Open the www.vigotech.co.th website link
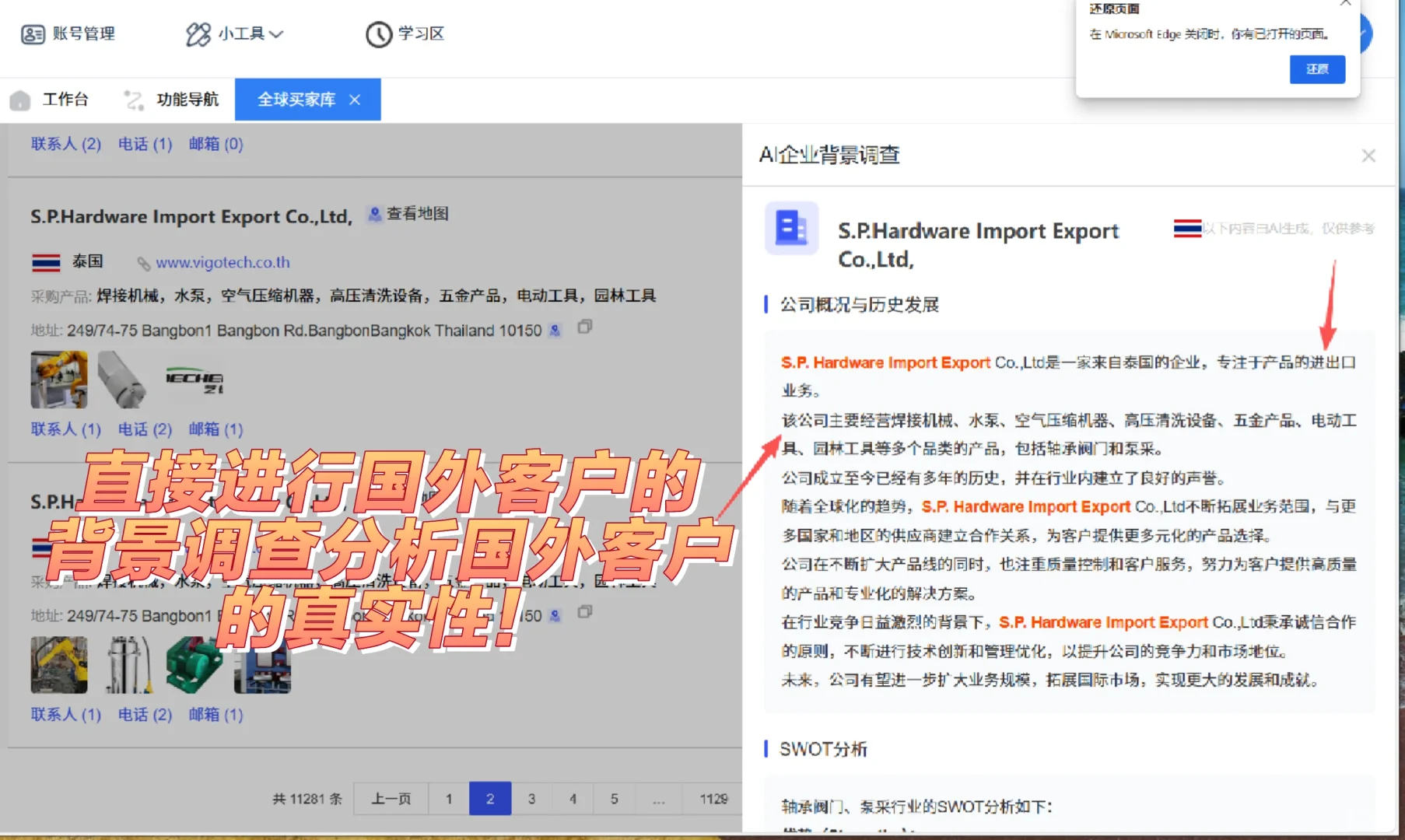Viewport: 1405px width, 840px height. pyautogui.click(x=223, y=262)
